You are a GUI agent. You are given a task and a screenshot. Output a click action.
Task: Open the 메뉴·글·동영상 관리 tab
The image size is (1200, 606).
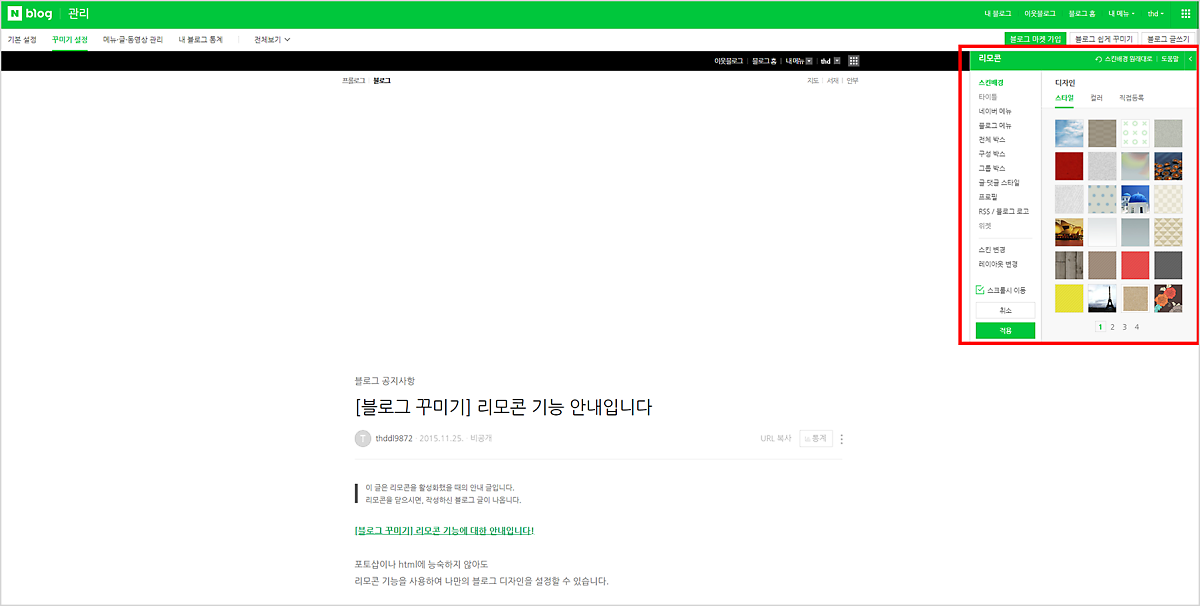[x=133, y=39]
